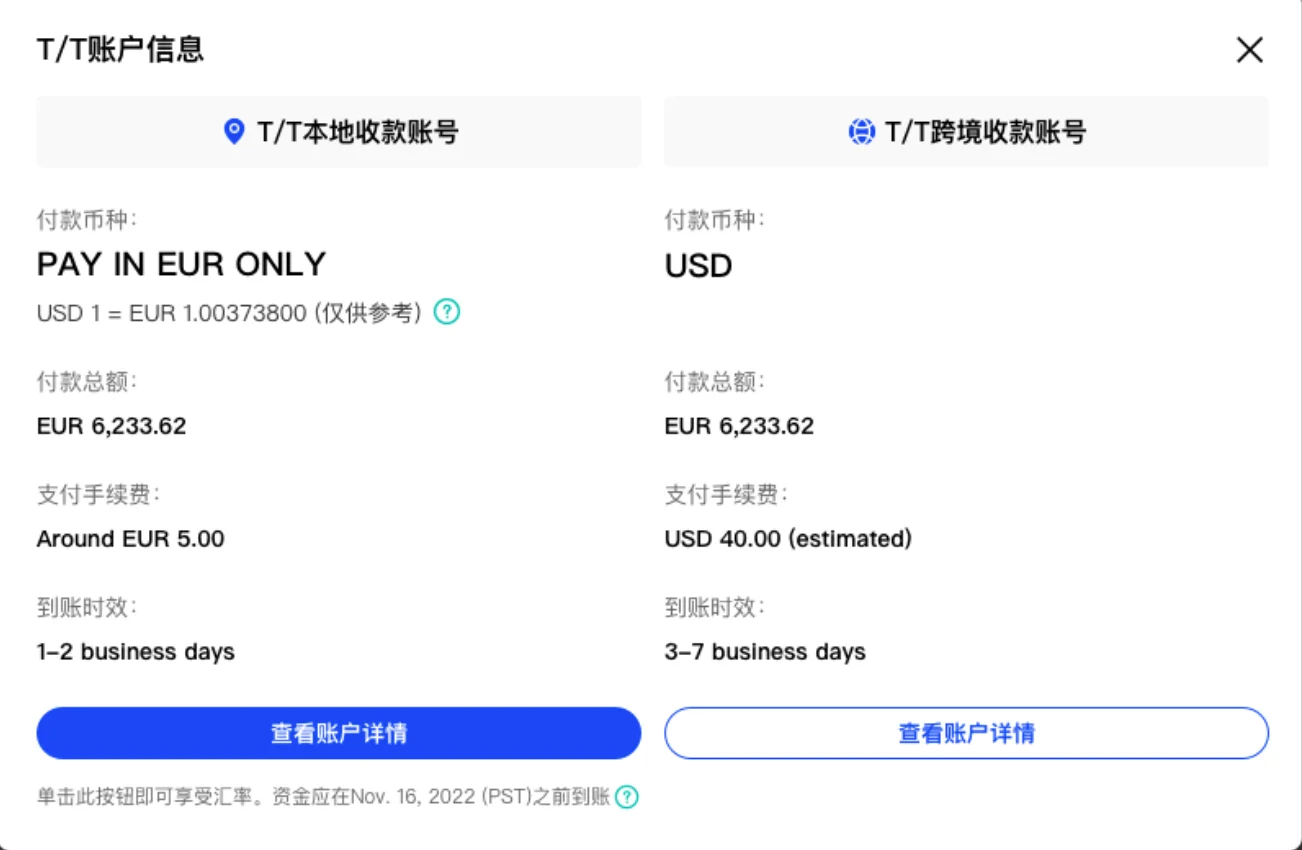Click help icon next to funds deadline note

point(626,797)
